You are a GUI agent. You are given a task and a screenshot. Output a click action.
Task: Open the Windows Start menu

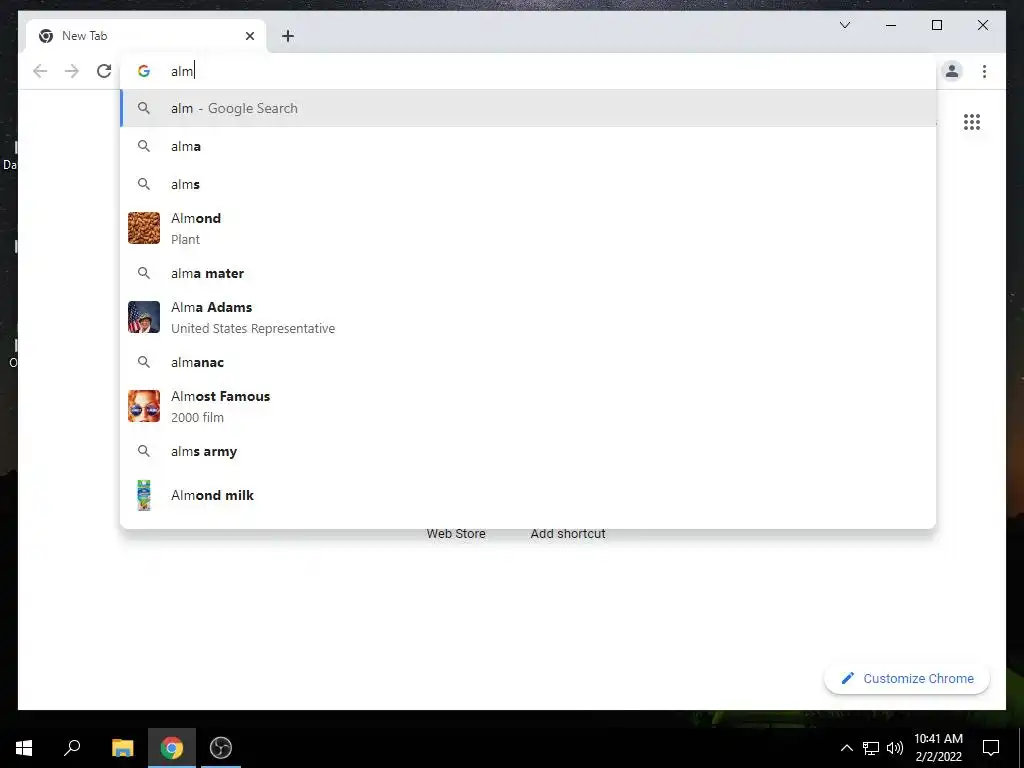24,748
